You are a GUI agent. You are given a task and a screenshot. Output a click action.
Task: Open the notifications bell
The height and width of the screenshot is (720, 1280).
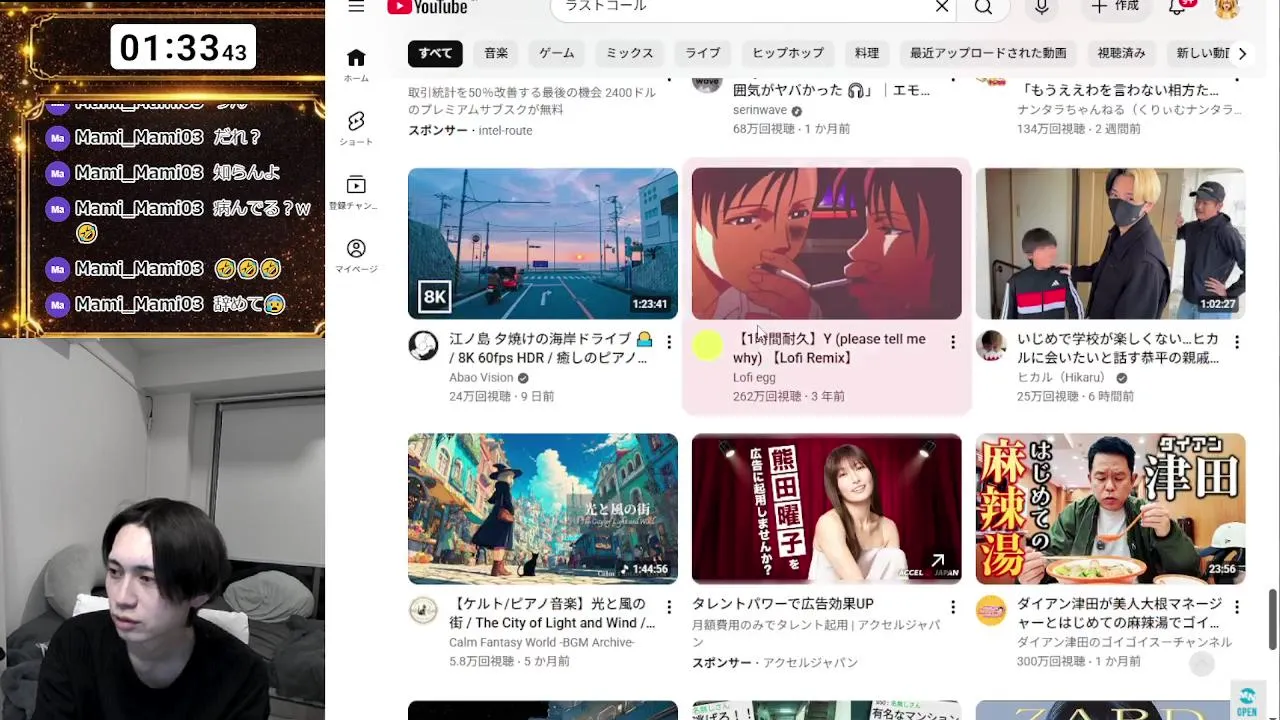pos(1177,7)
